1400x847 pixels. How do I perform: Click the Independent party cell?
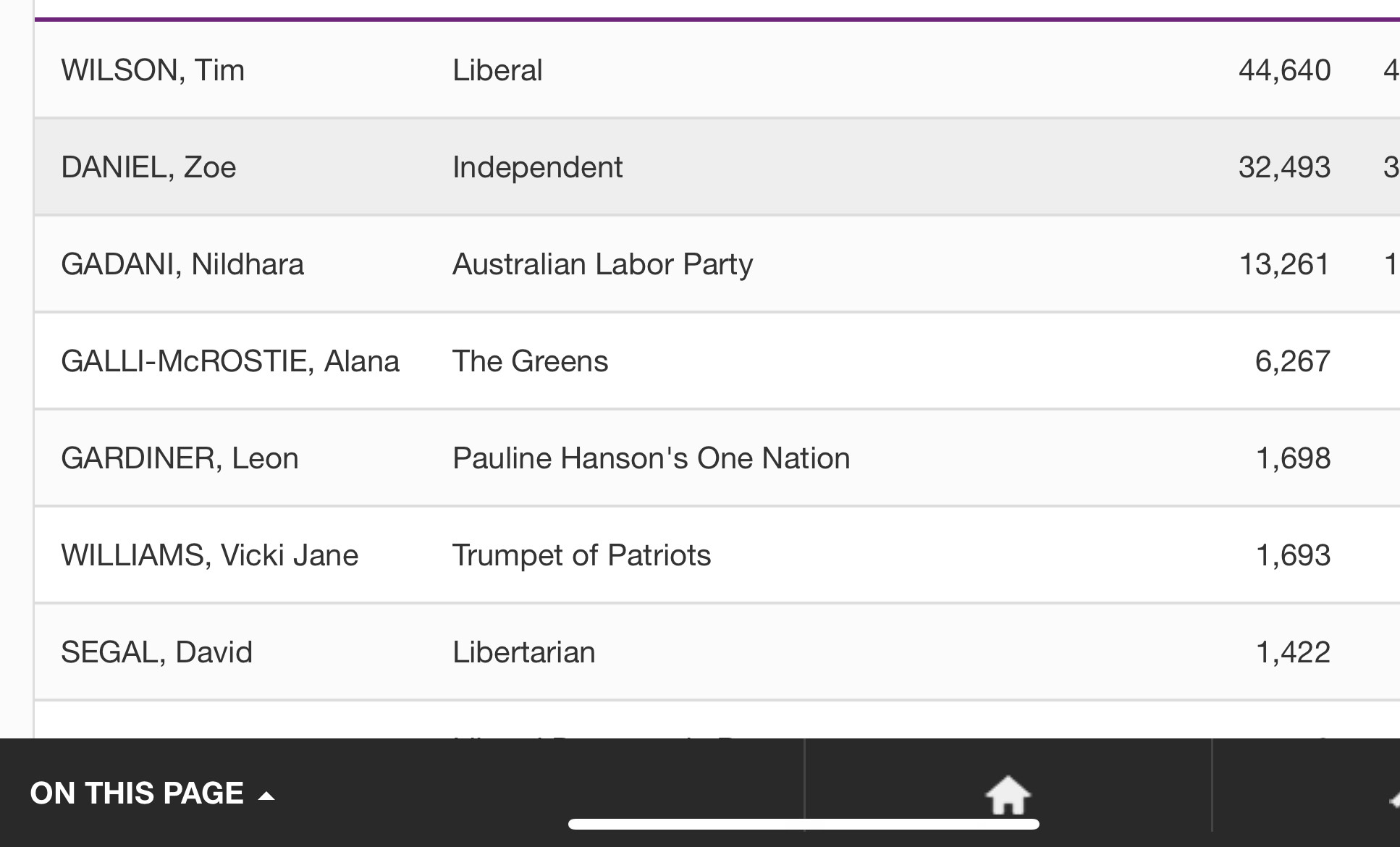537,167
